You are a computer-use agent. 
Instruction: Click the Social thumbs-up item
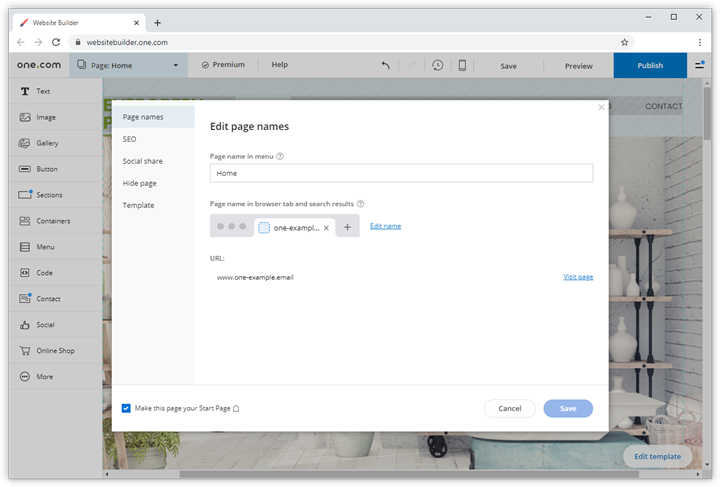coord(45,324)
